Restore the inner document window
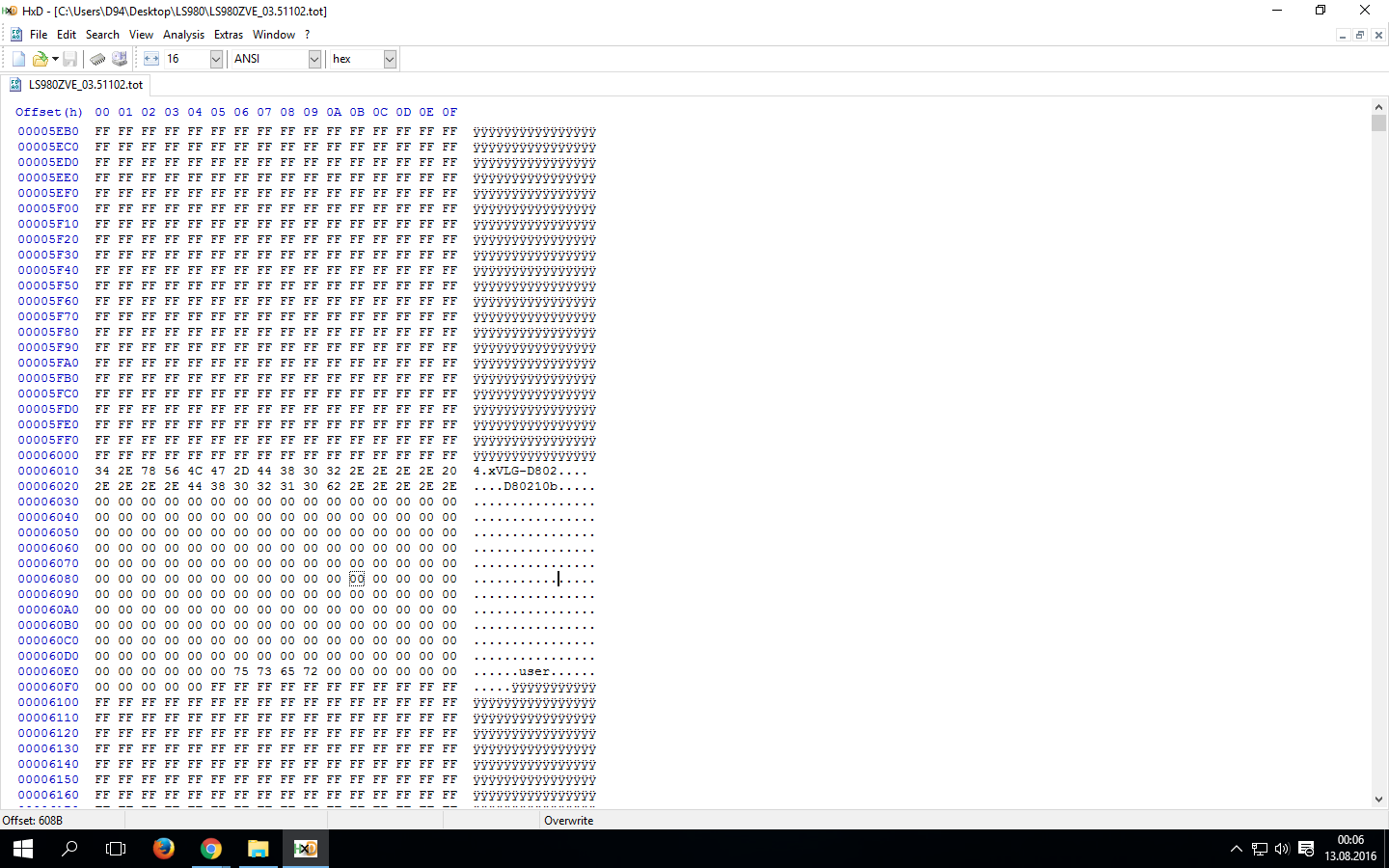This screenshot has width=1389, height=868. (1360, 35)
